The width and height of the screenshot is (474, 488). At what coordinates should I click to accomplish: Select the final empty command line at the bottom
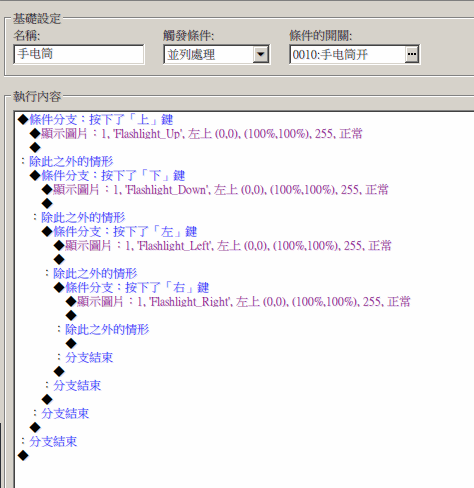(x=23, y=455)
